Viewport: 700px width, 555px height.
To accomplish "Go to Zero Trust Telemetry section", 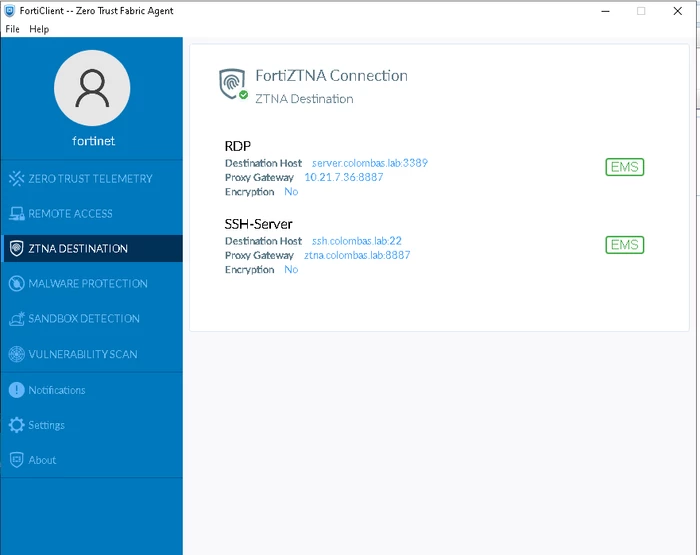I will click(x=91, y=179).
